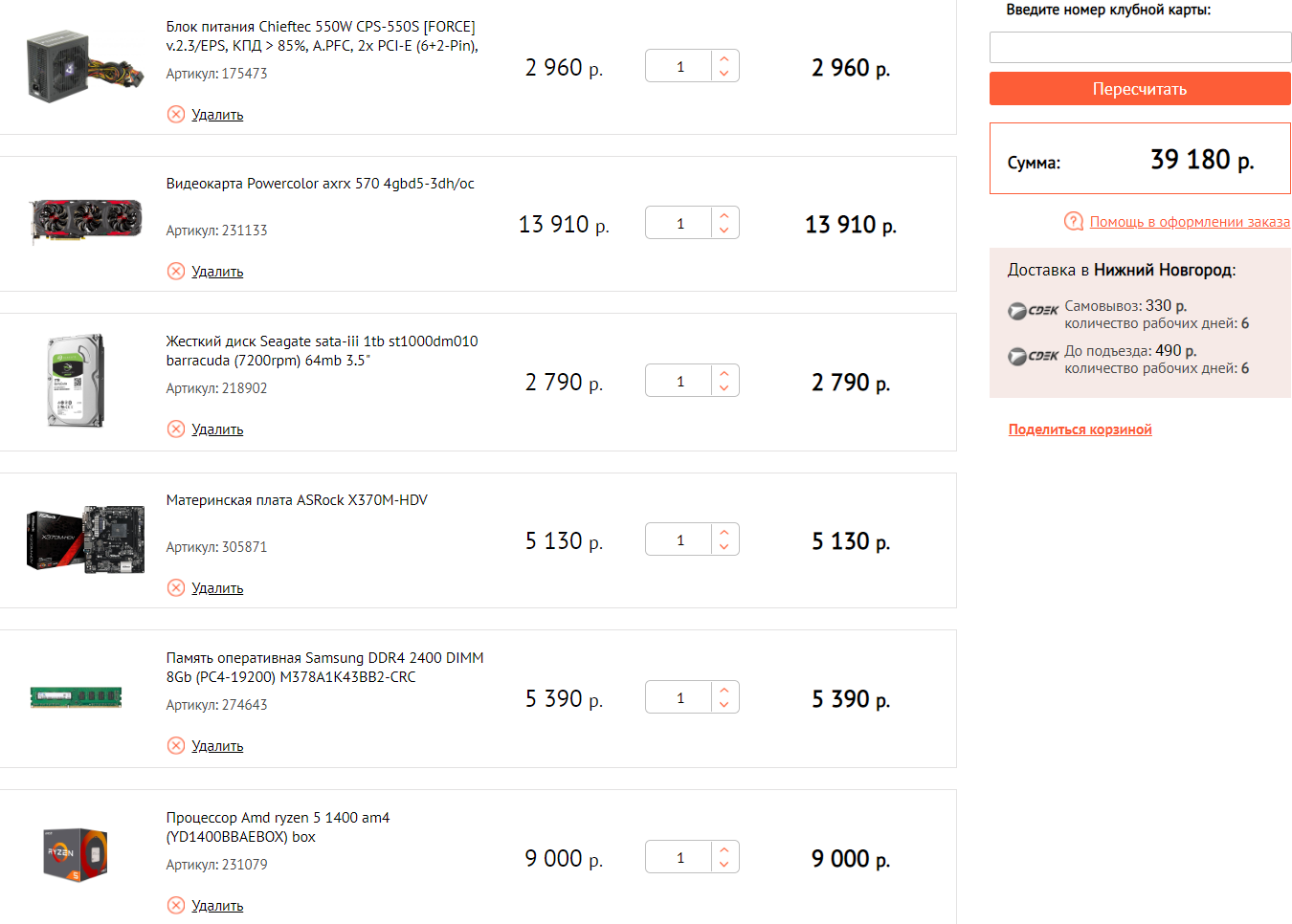The height and width of the screenshot is (924, 1292).
Task: Click the remove icon for the Samsung DDR4 memory
Action: [176, 746]
